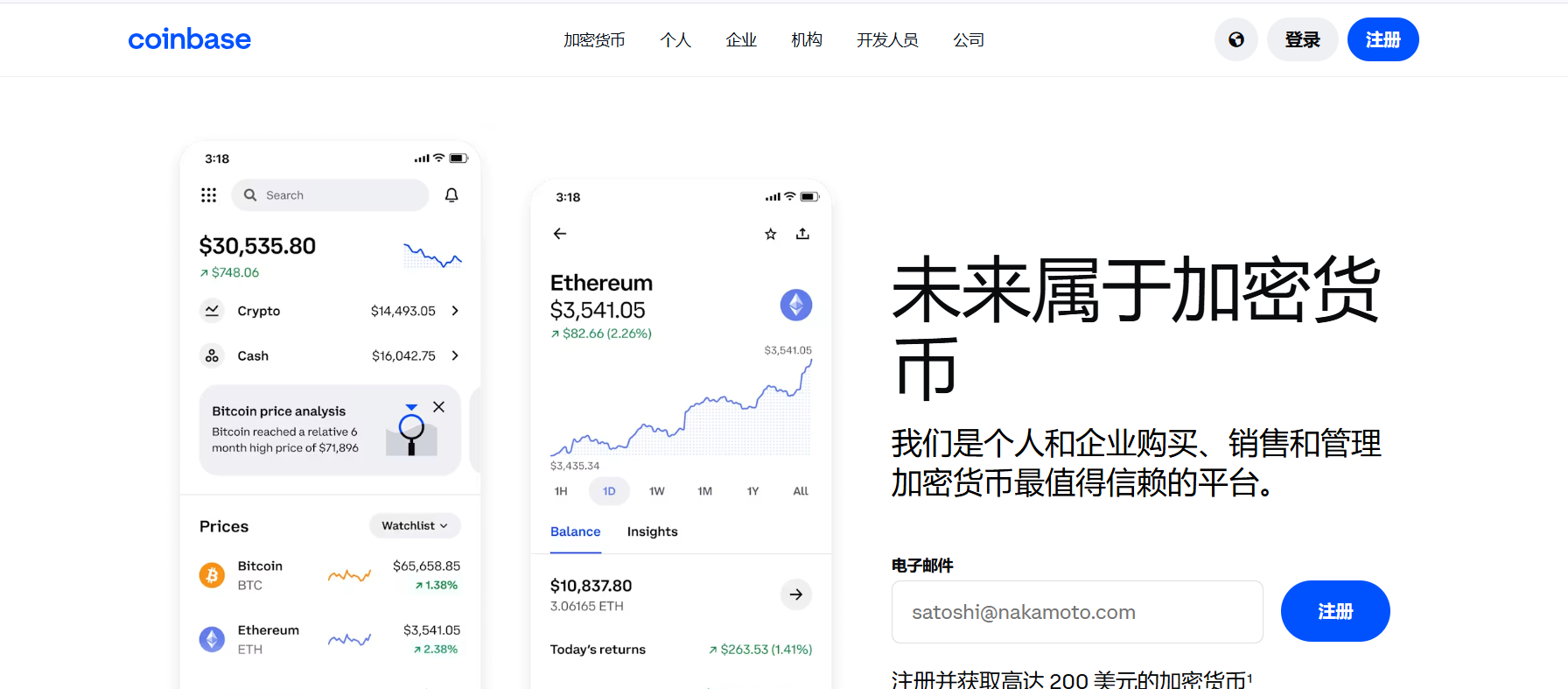The image size is (1568, 689).
Task: Open the 机构 menu
Action: (x=807, y=40)
